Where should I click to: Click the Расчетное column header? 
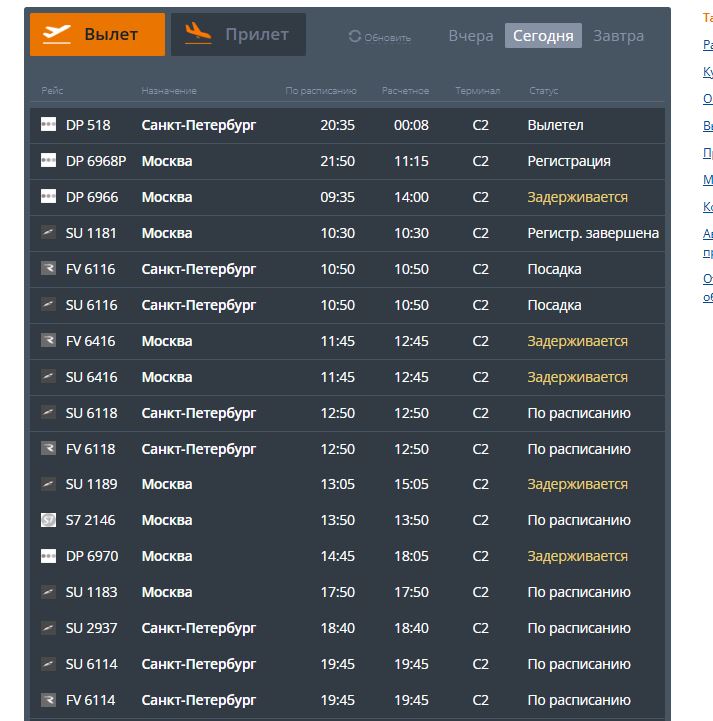tap(405, 91)
